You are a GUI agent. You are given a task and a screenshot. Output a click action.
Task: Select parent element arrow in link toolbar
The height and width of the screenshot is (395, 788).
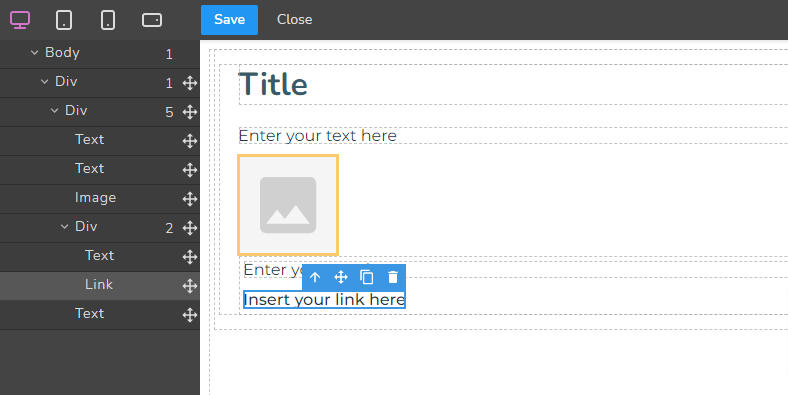coord(315,277)
